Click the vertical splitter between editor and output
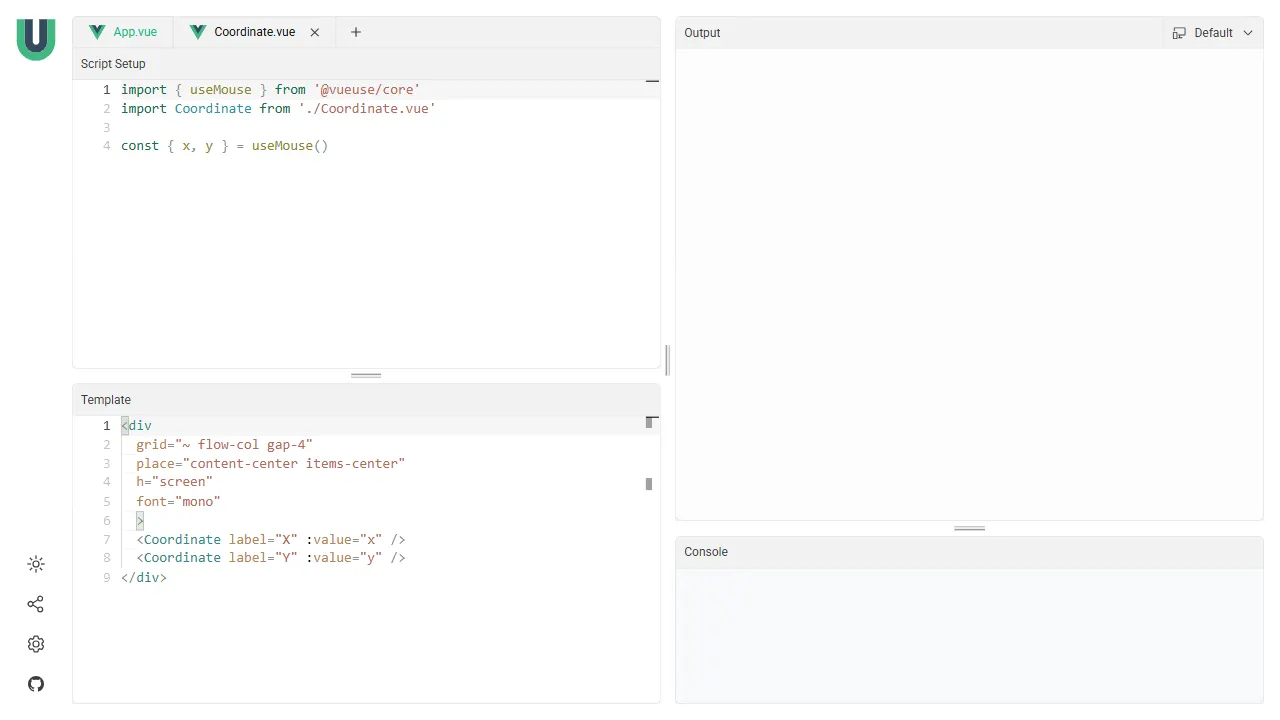Screen dimensions: 1280x720 click(668, 360)
